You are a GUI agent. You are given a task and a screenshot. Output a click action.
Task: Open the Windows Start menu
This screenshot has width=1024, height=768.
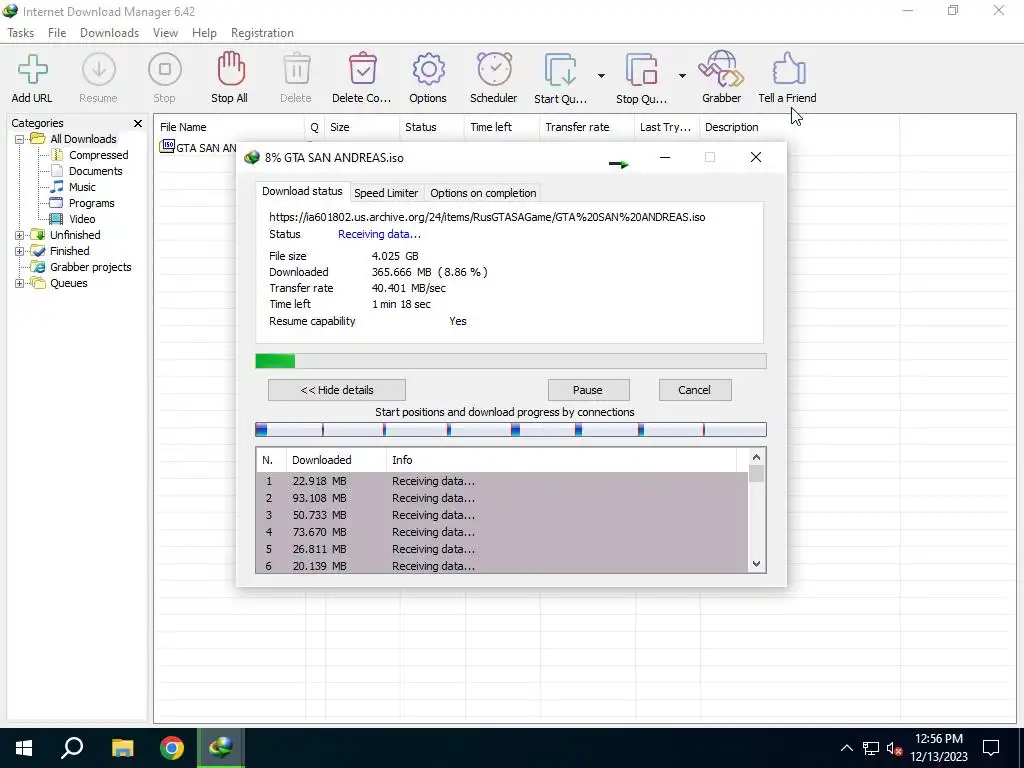pos(24,748)
